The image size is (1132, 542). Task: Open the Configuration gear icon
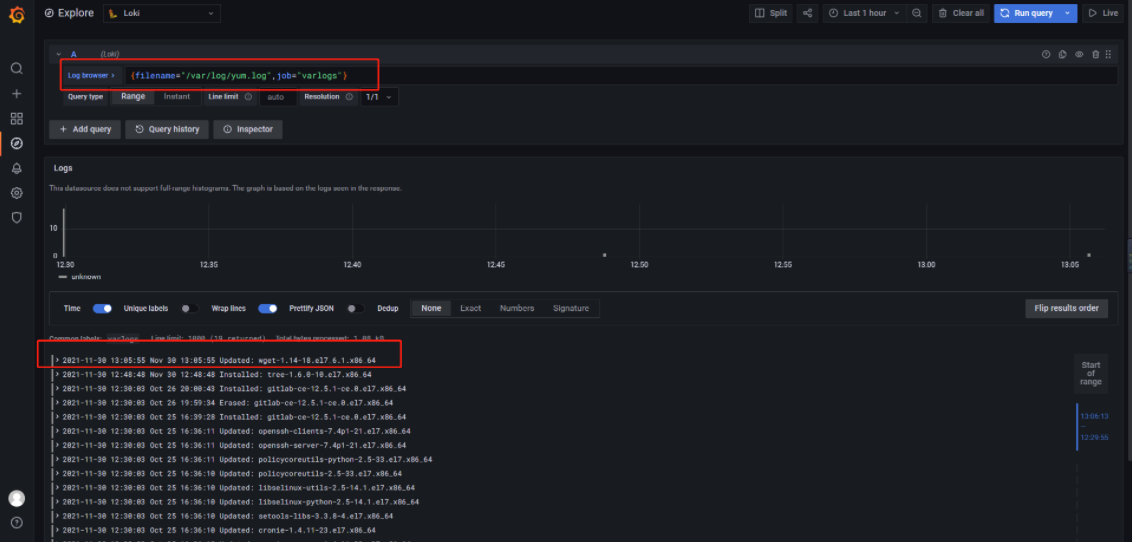(17, 193)
